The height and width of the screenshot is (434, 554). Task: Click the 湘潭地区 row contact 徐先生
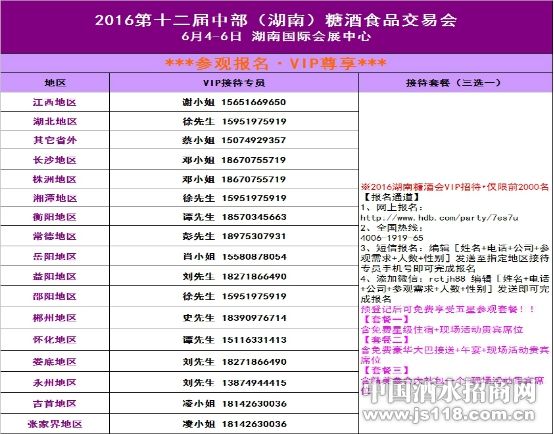[234, 198]
